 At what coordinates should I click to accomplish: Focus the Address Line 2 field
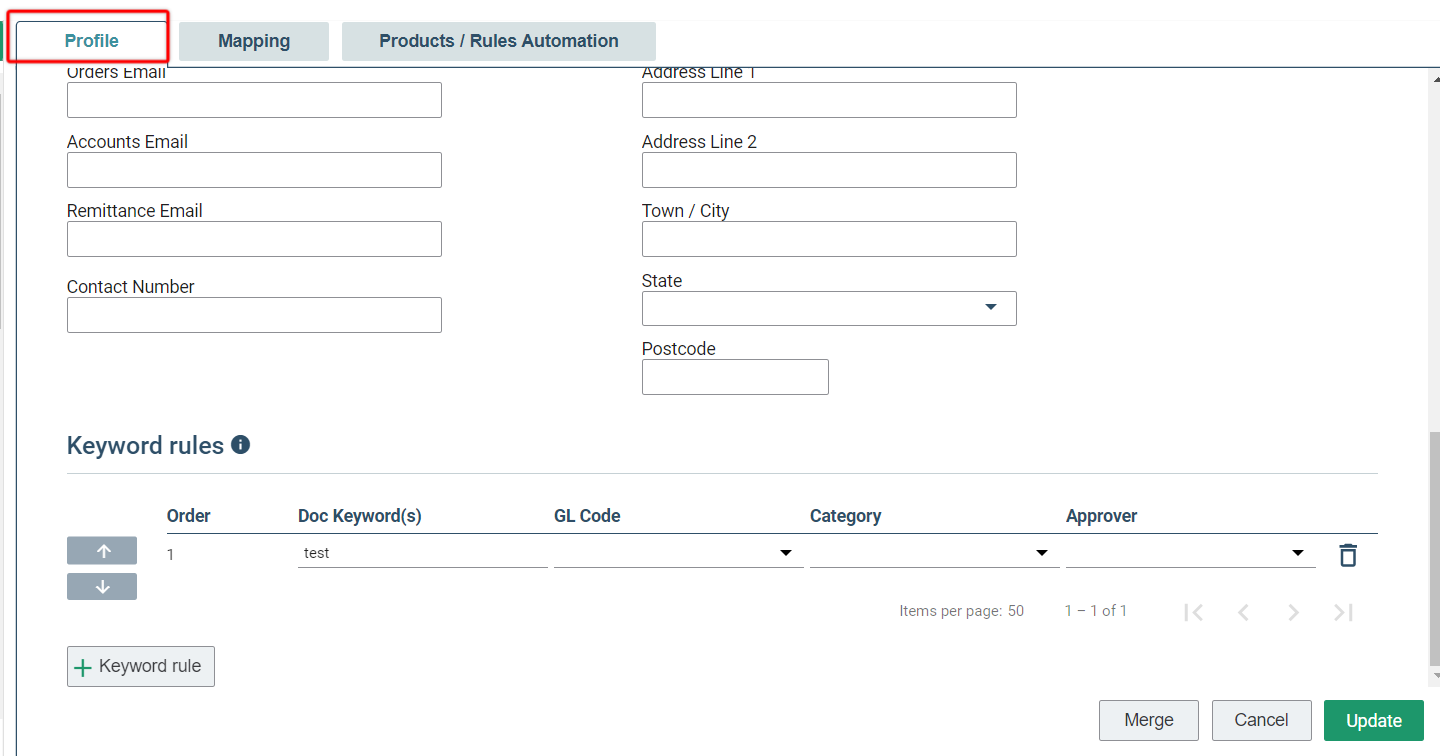(829, 170)
